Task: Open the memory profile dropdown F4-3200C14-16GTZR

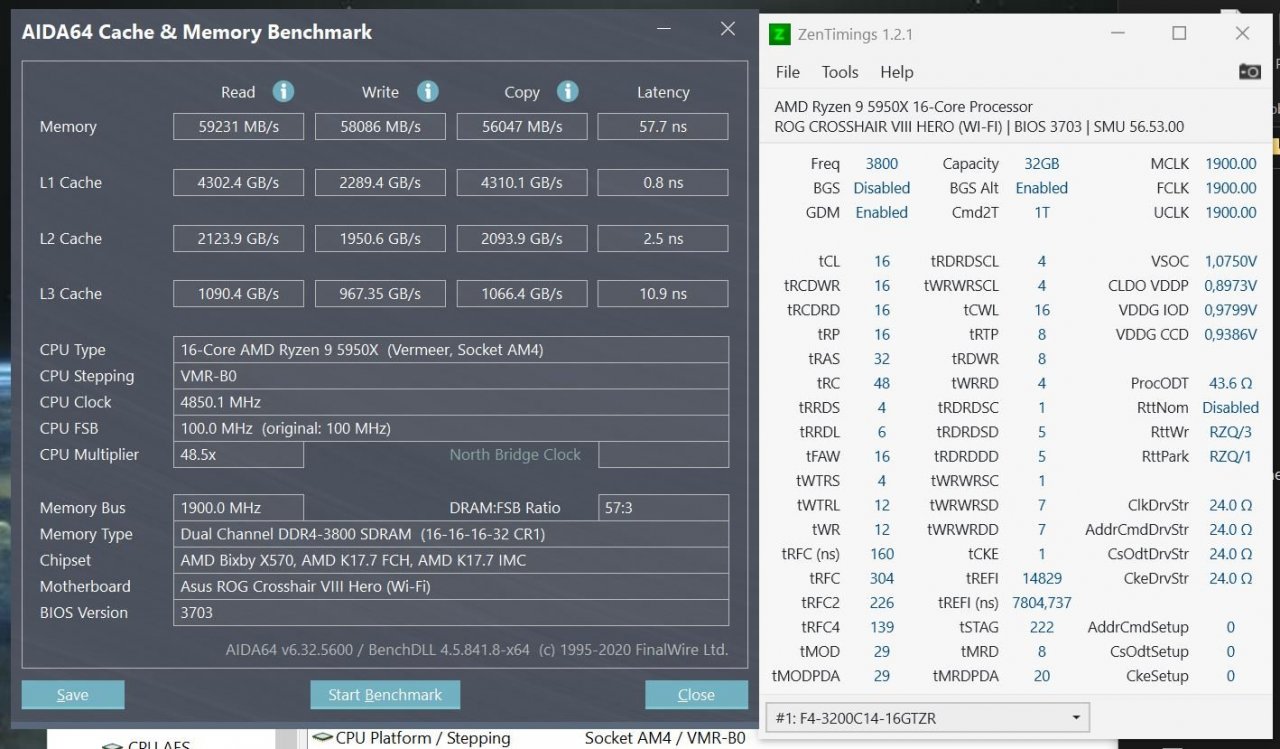Action: click(920, 717)
